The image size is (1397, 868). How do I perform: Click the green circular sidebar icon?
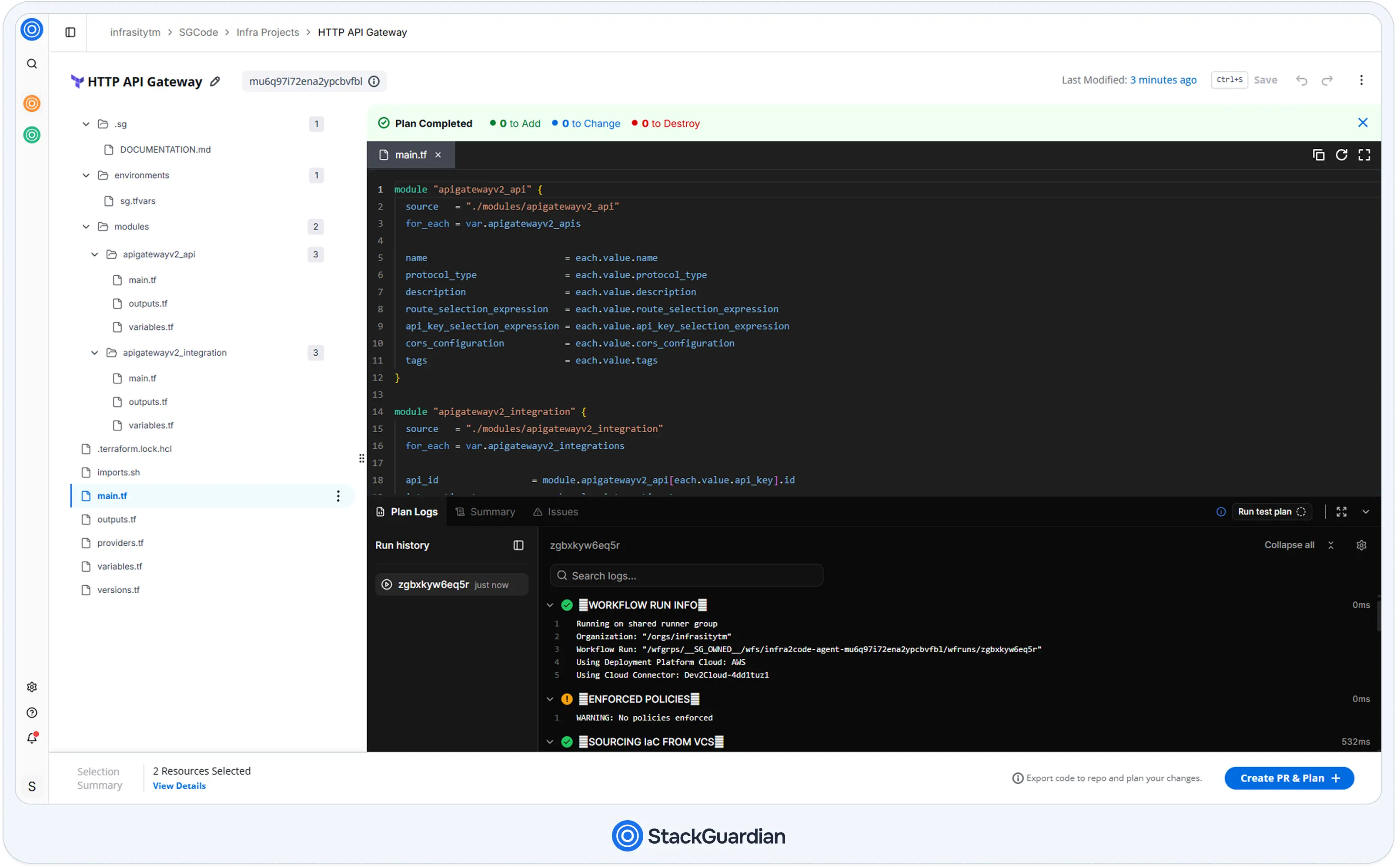32,135
